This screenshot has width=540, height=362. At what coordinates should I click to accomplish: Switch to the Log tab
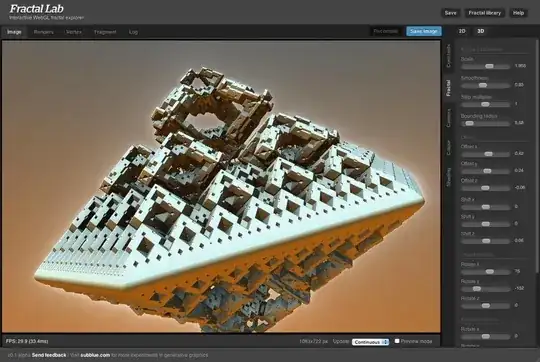tap(133, 32)
